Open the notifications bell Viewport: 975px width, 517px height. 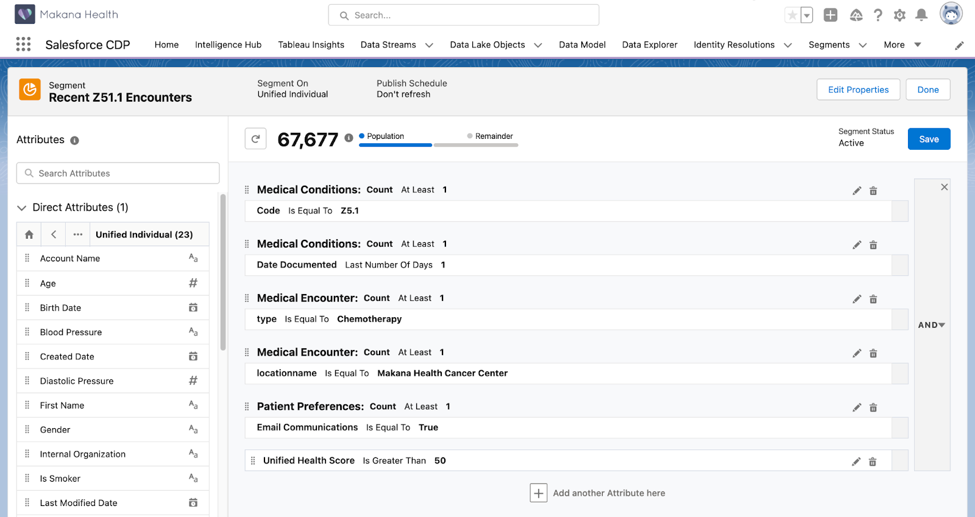[921, 15]
